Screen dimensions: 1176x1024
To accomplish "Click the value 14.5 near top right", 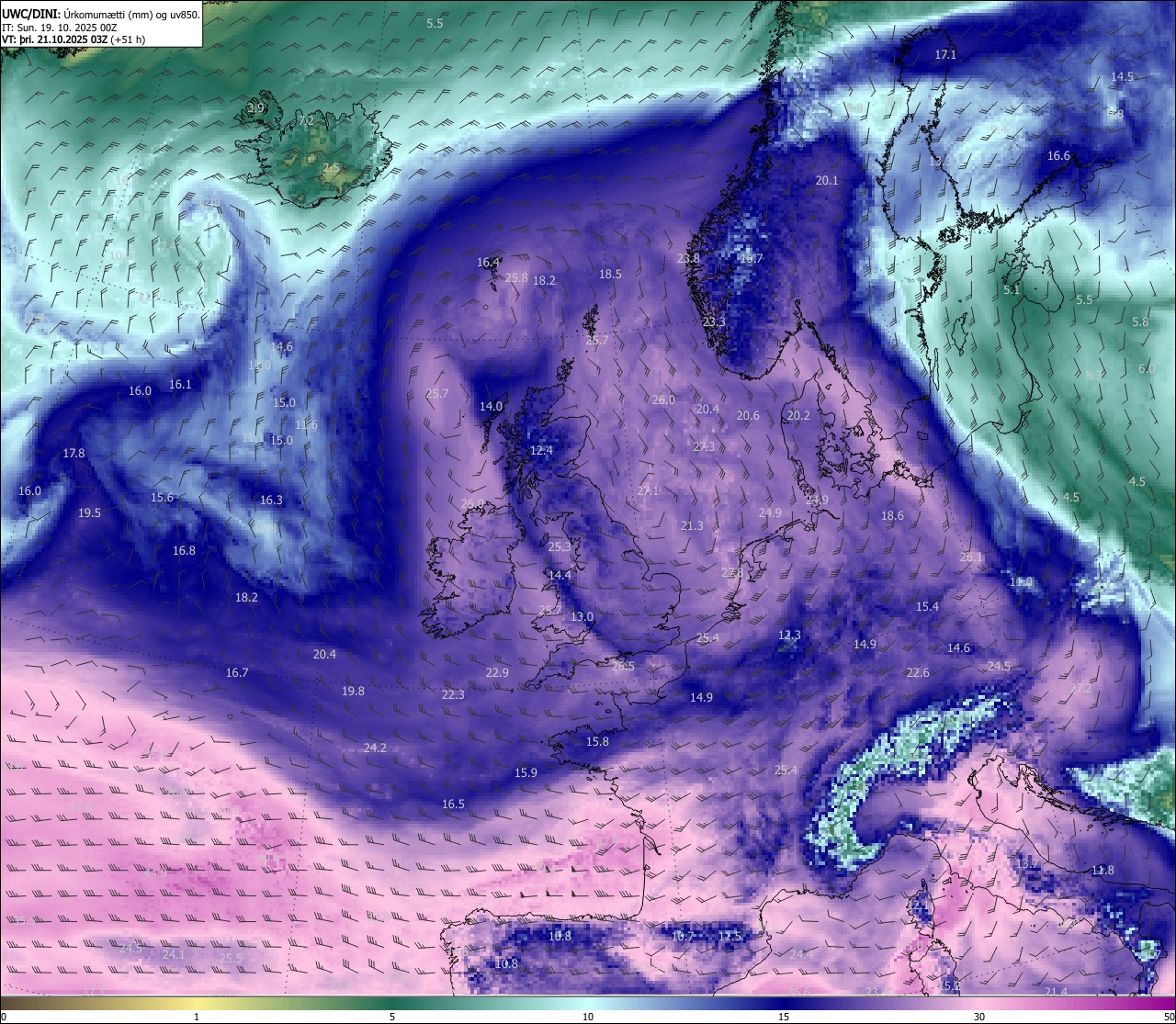I will tap(1122, 77).
